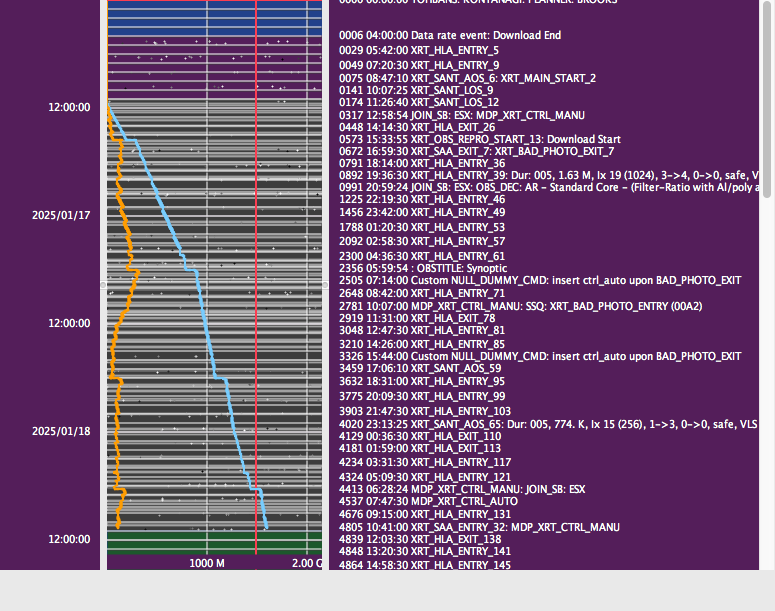
Task: Click the MDP_XRT_CTRL_AUTO event at 07:47:30
Action: pyautogui.click(x=428, y=500)
